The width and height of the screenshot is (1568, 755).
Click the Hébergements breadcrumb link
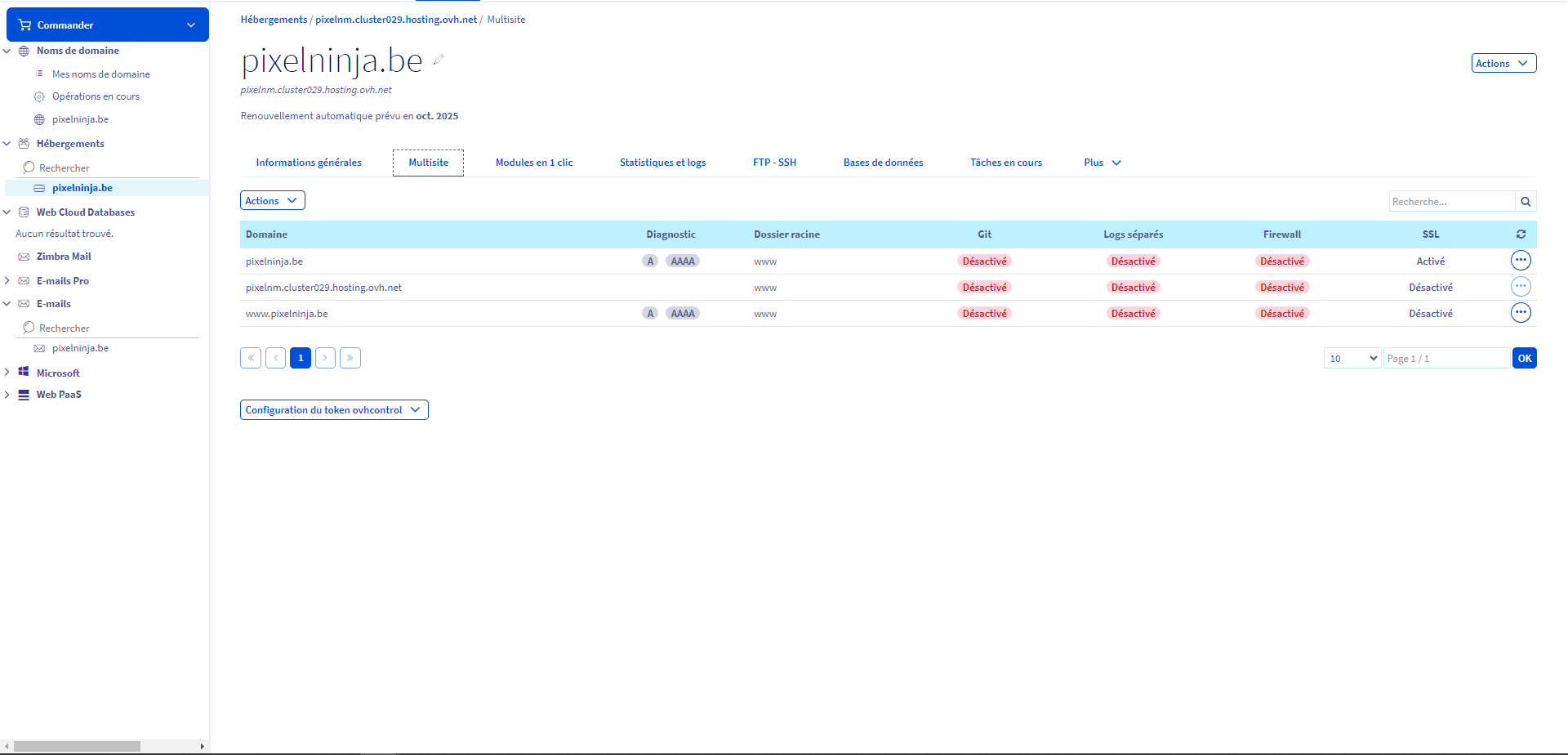pos(274,20)
